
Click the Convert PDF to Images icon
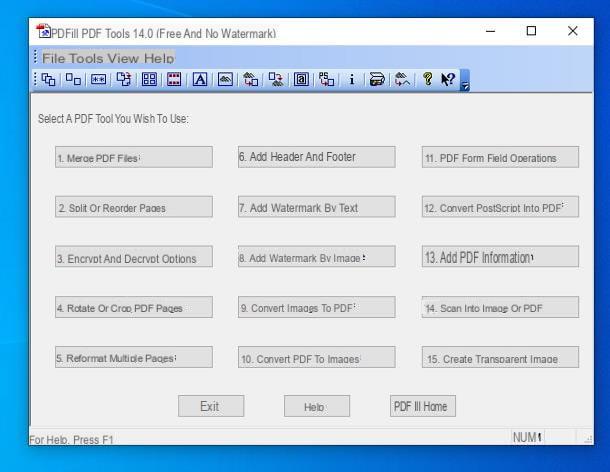(x=276, y=79)
